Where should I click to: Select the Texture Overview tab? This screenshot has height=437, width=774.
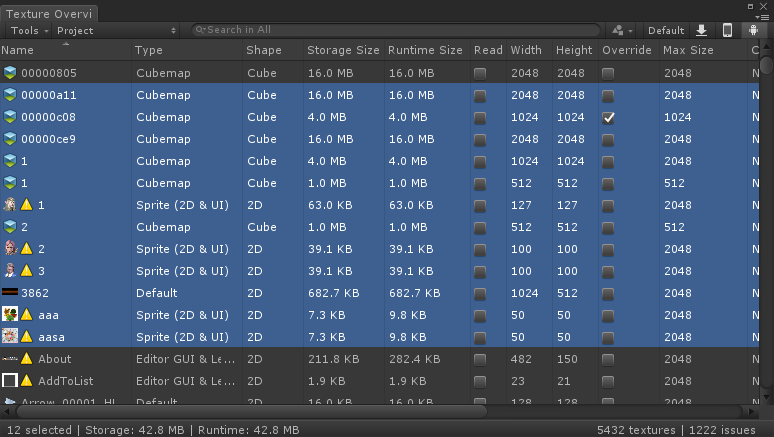49,14
